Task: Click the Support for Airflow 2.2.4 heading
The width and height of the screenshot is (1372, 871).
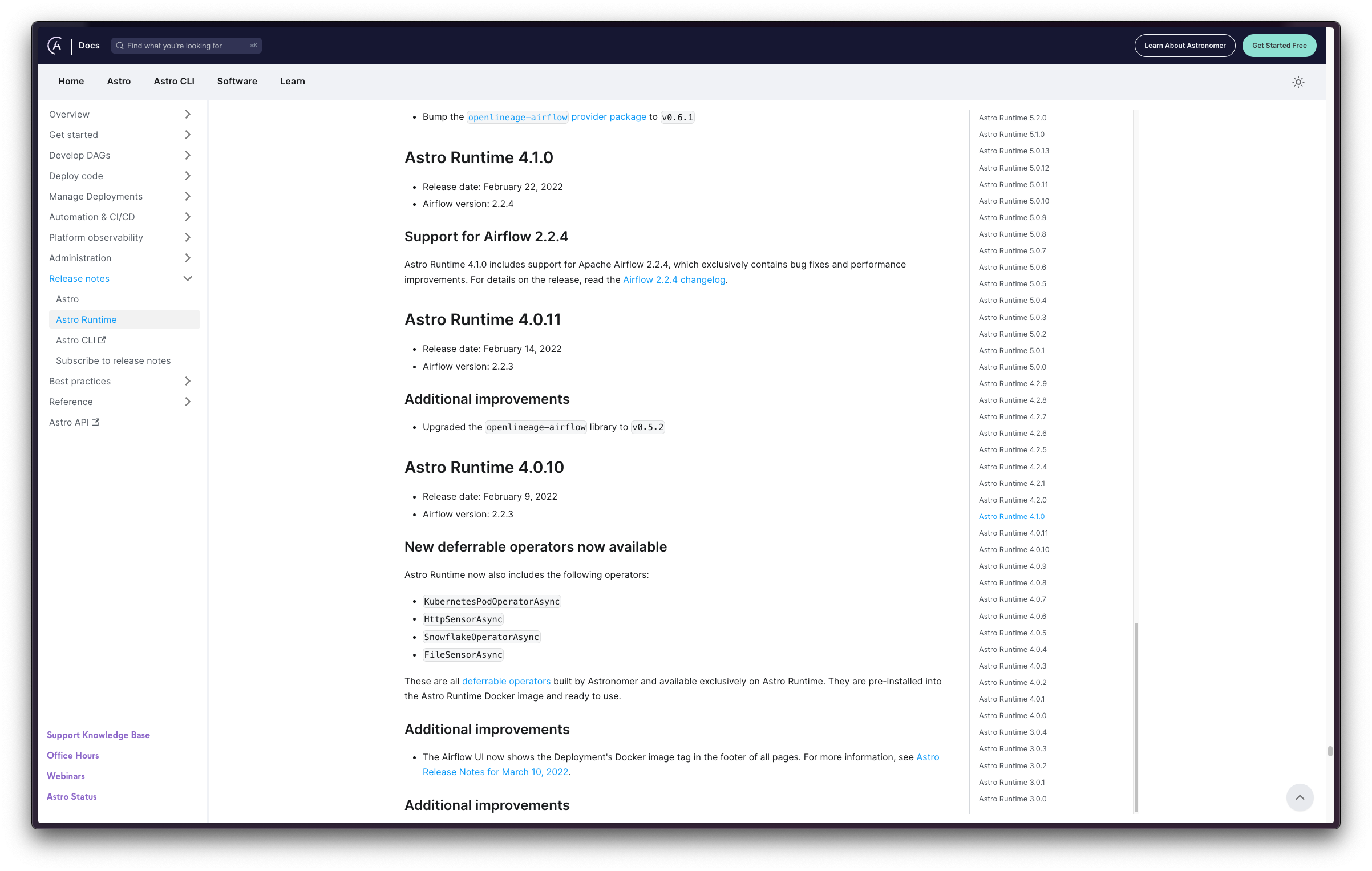Action: (486, 236)
